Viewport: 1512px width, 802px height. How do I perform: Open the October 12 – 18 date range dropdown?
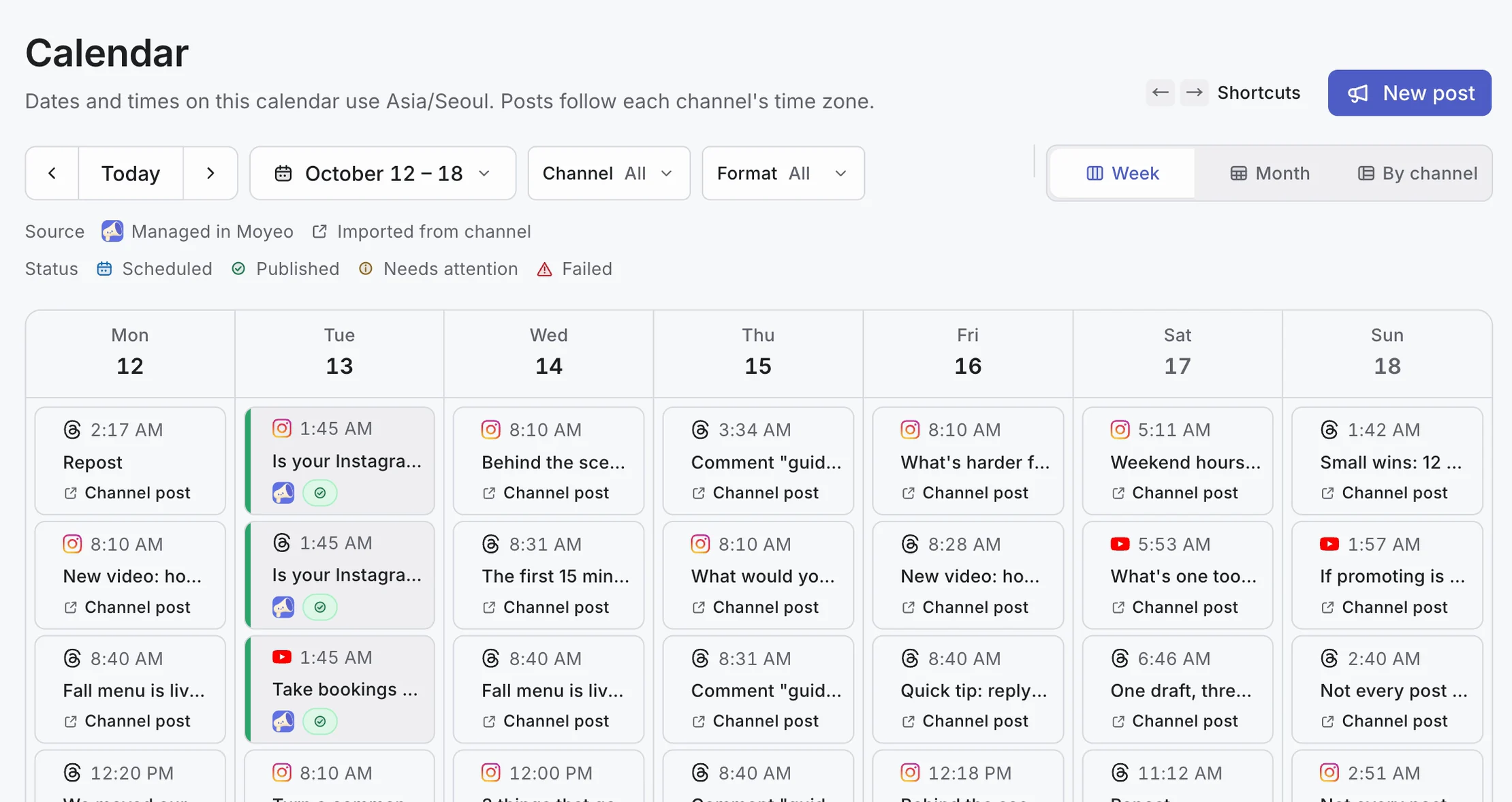[x=383, y=174]
